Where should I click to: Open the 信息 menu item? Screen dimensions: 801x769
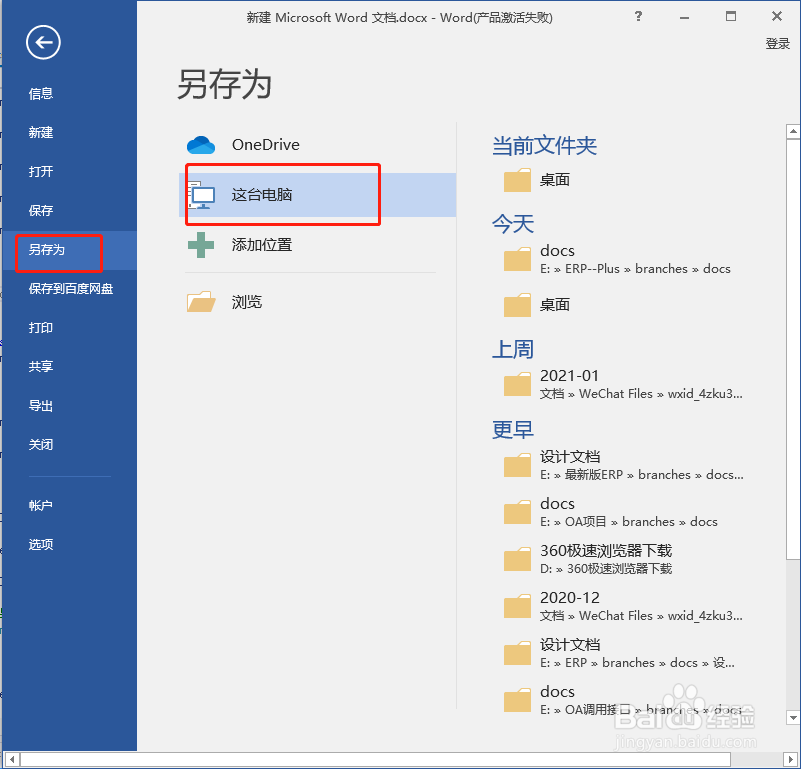coord(41,94)
